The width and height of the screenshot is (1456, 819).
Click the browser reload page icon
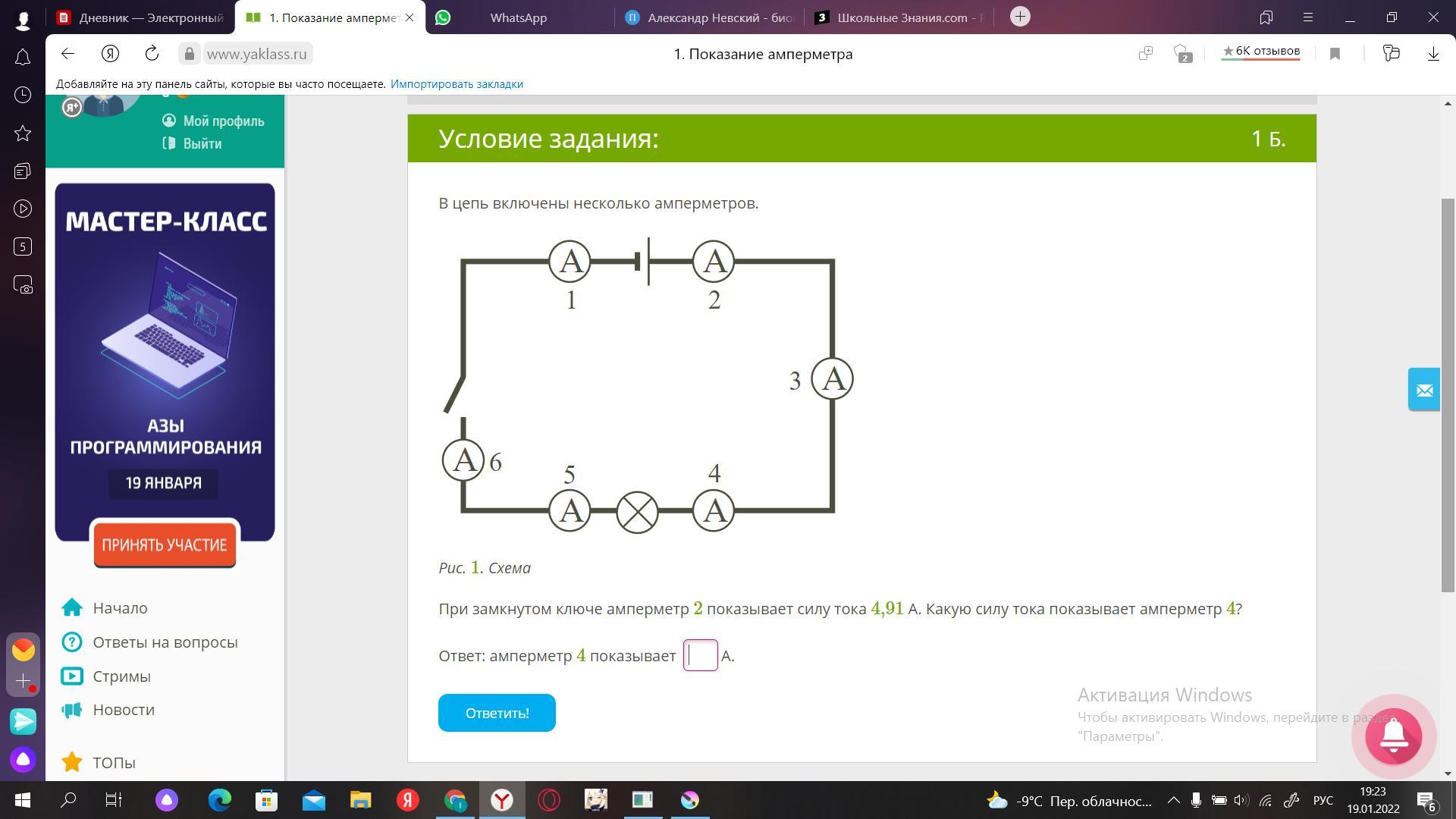point(152,53)
